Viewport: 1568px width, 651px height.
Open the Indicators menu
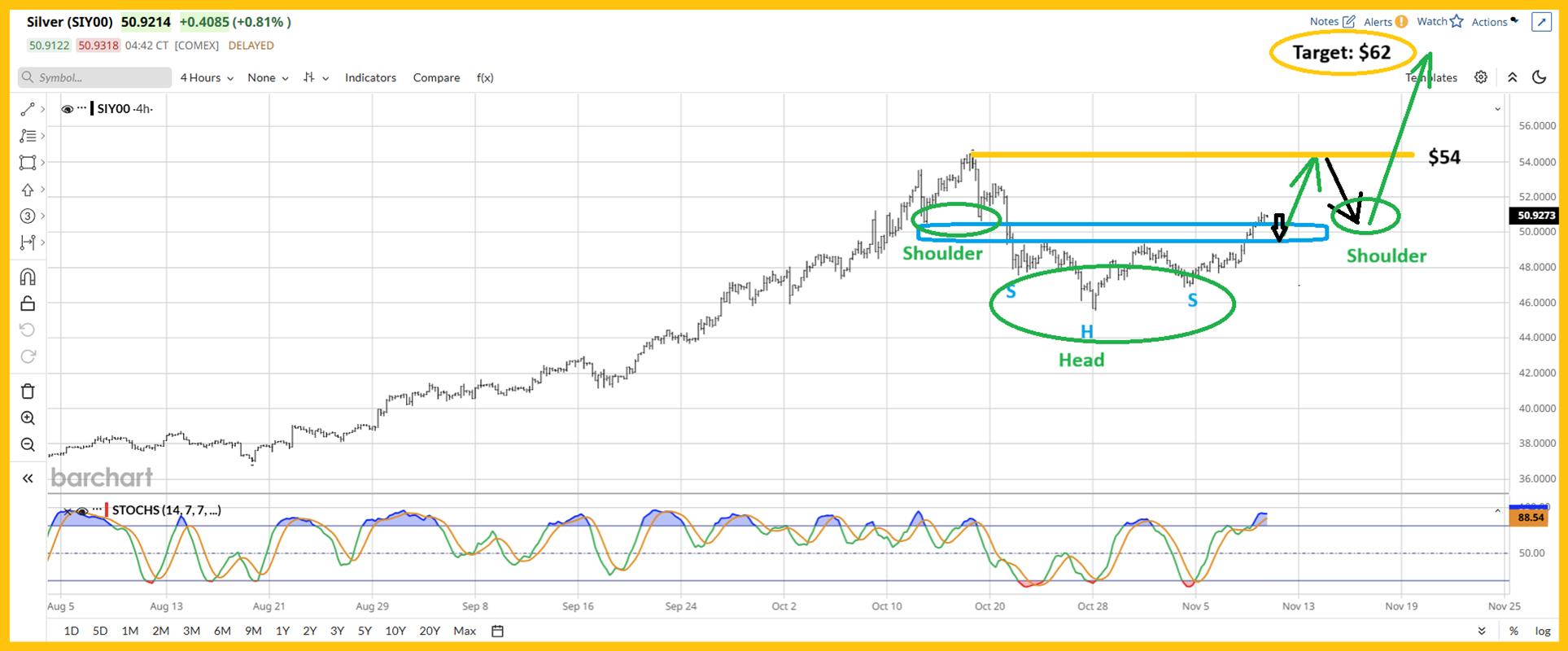pos(370,78)
